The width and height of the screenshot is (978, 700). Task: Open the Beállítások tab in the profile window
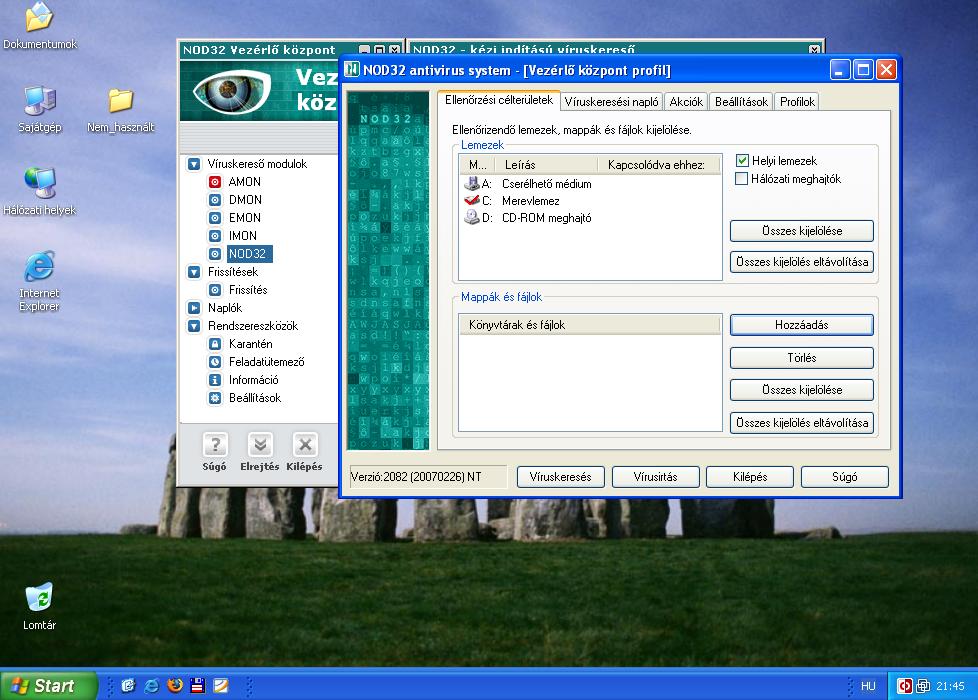coord(741,102)
